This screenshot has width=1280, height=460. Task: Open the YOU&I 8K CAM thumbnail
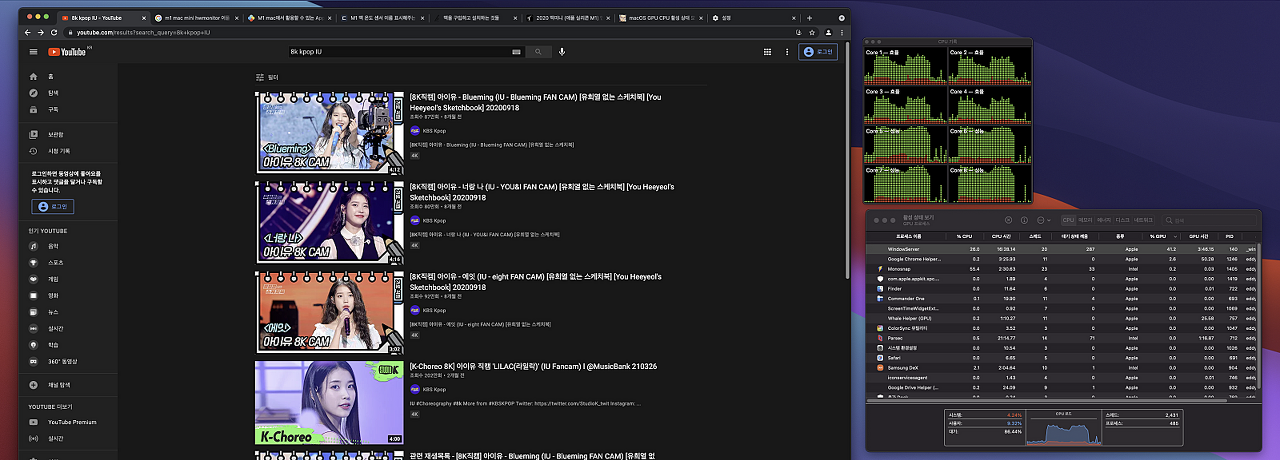click(x=329, y=223)
